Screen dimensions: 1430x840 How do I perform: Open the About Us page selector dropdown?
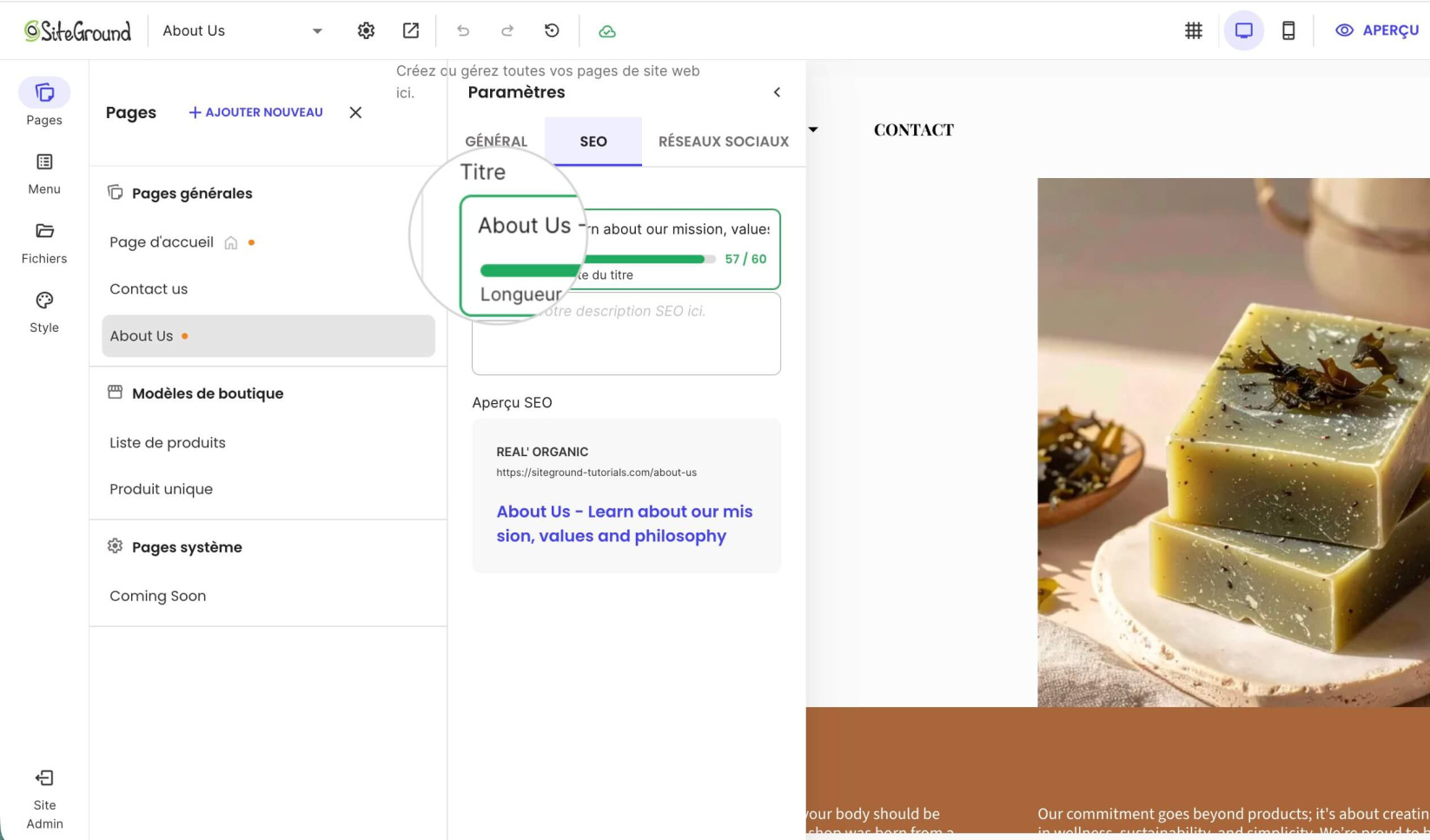click(242, 30)
